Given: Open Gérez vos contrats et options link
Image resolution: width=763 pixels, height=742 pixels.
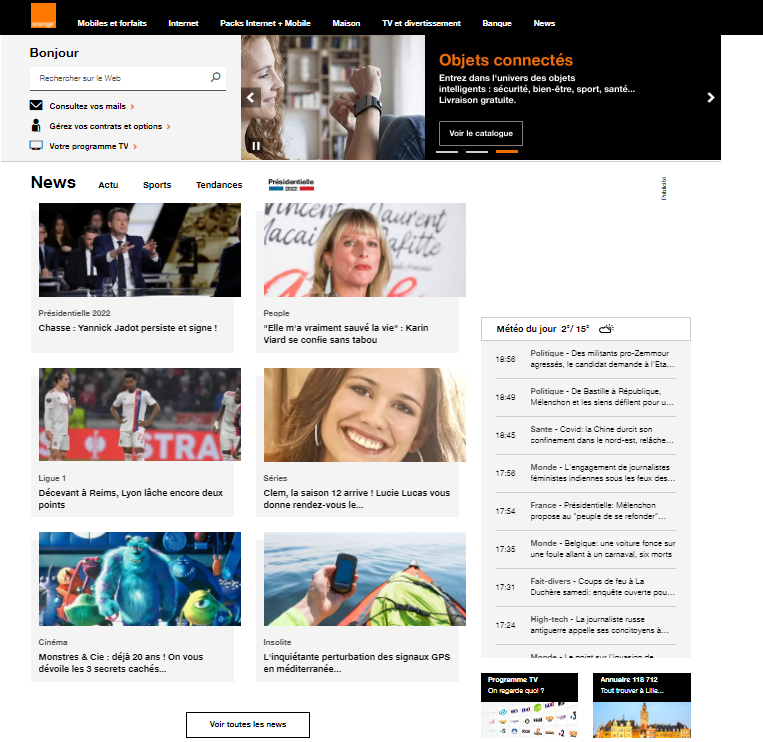Looking at the screenshot, I should (106, 126).
